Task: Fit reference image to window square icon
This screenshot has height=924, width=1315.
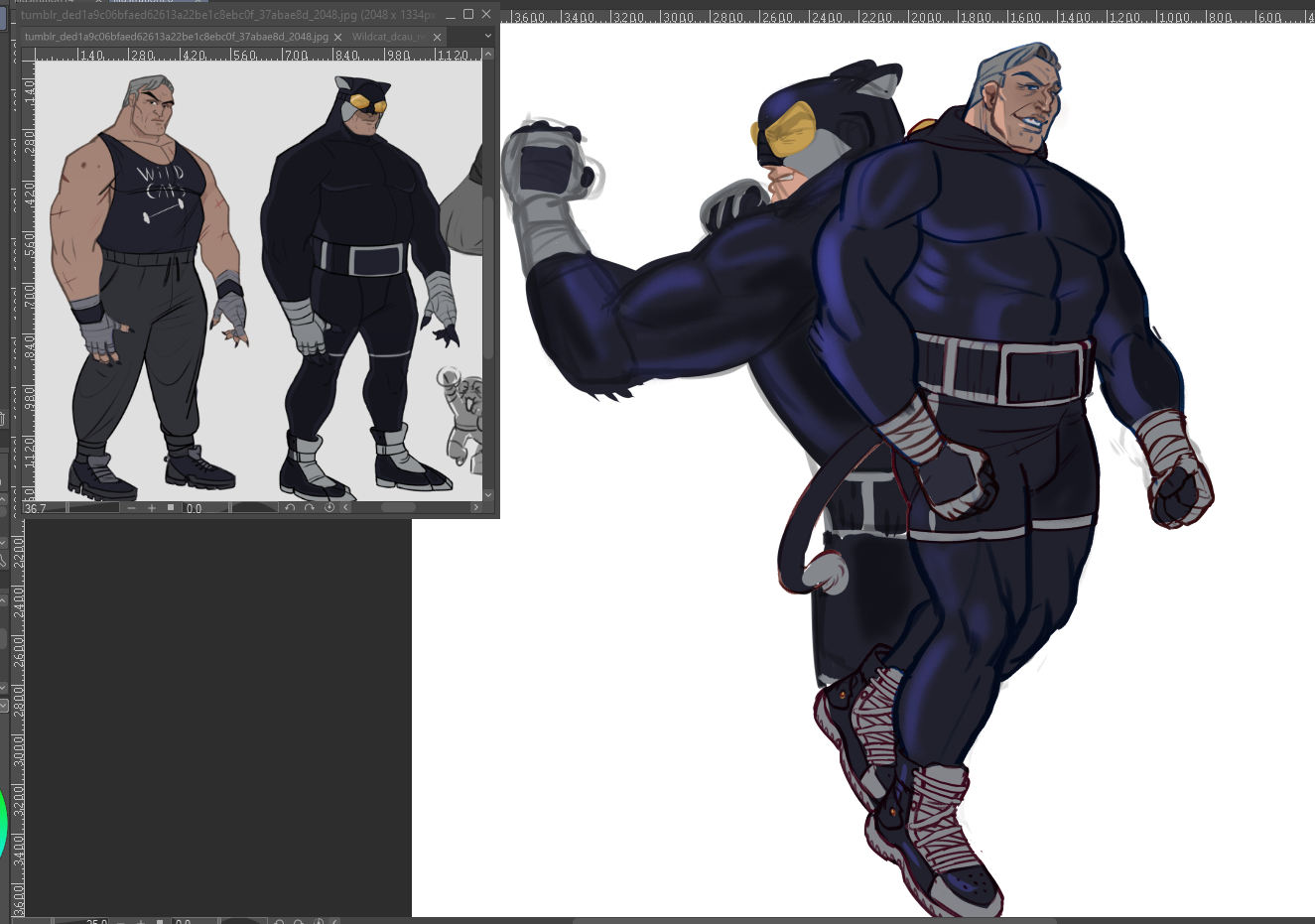Action: coord(171,508)
